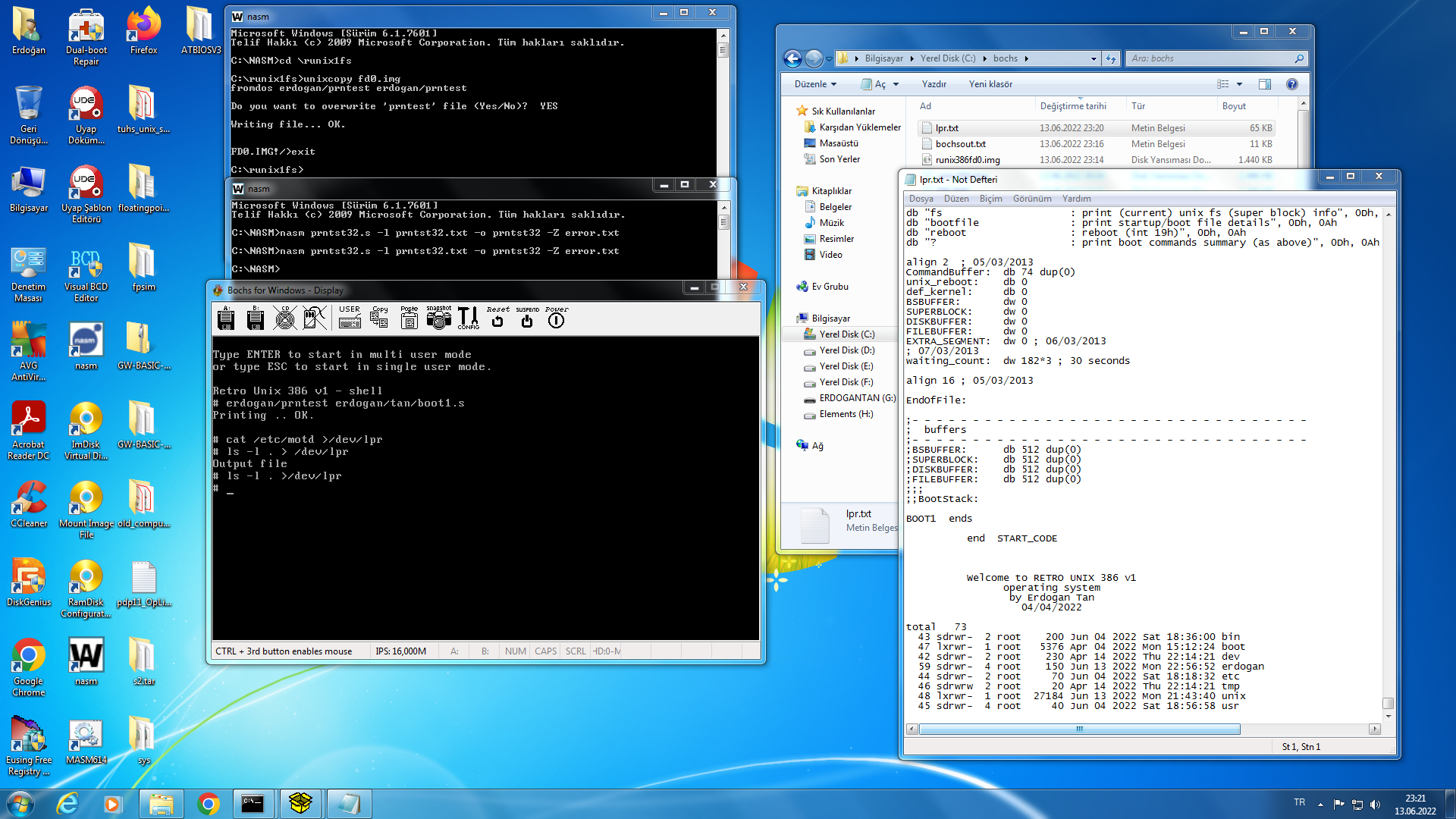Screen dimensions: 1456x819
Task: Toggle the CD-ROM drive icon in Bochs
Action: click(285, 318)
